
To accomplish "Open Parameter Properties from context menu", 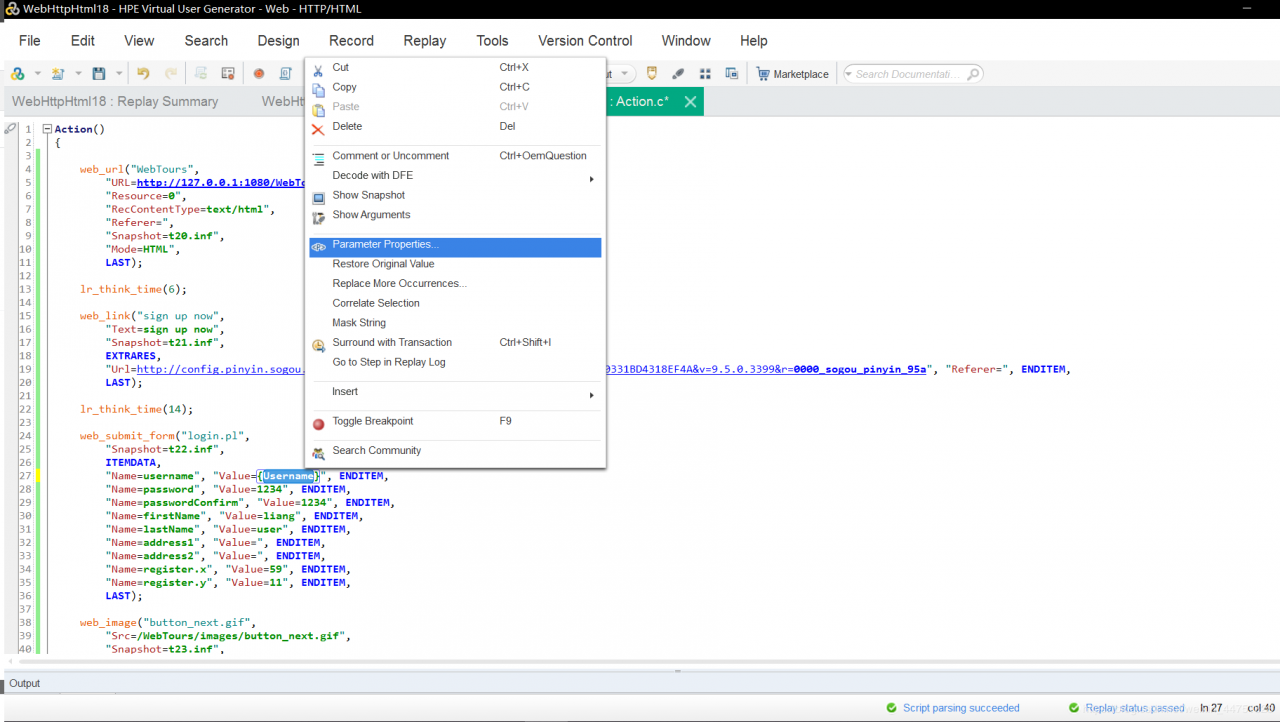I will tap(456, 245).
